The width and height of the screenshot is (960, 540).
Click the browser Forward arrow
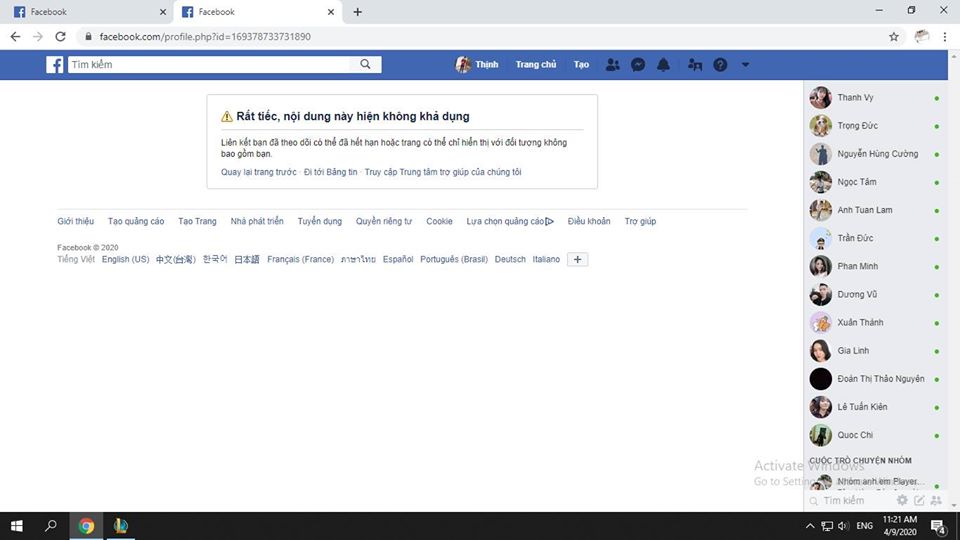tap(38, 37)
